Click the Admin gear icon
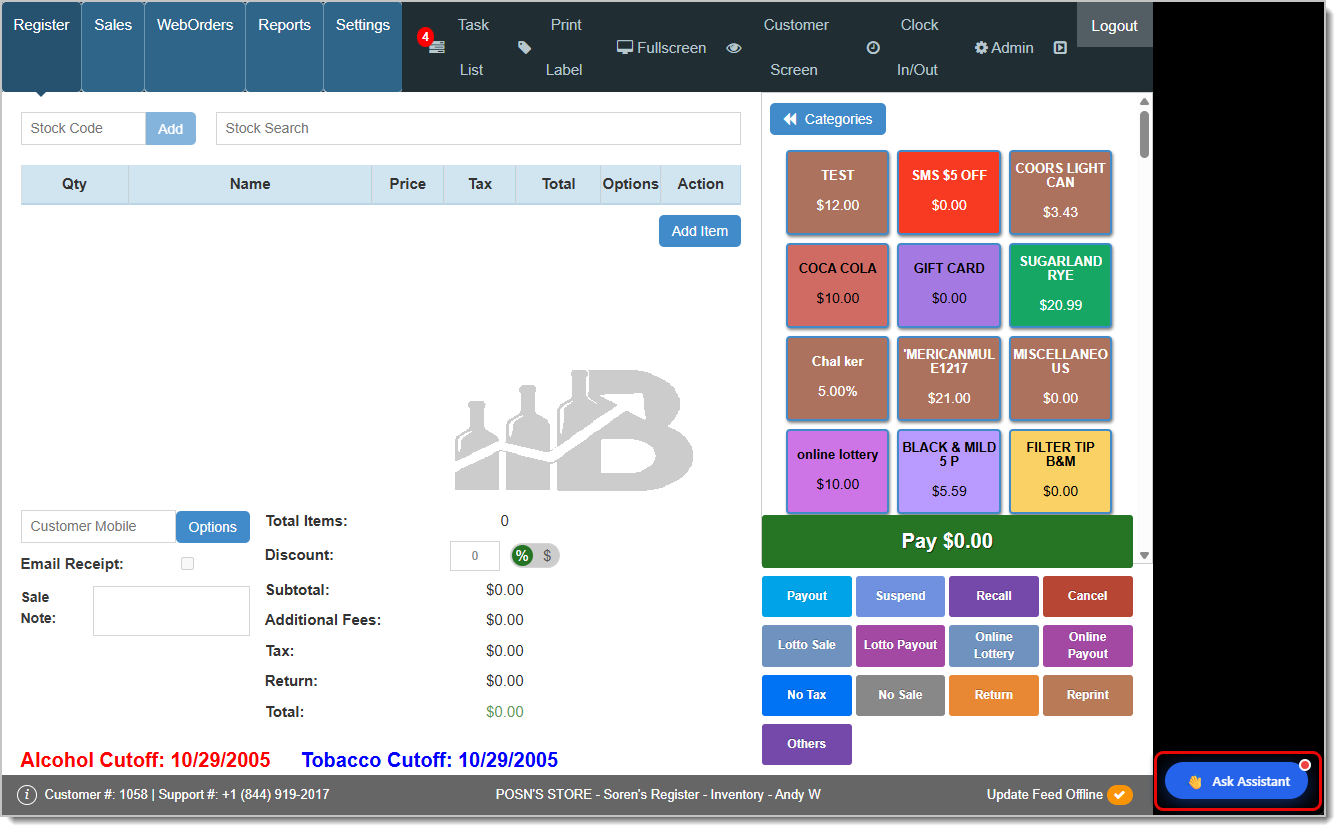The image size is (1341, 832). point(981,47)
